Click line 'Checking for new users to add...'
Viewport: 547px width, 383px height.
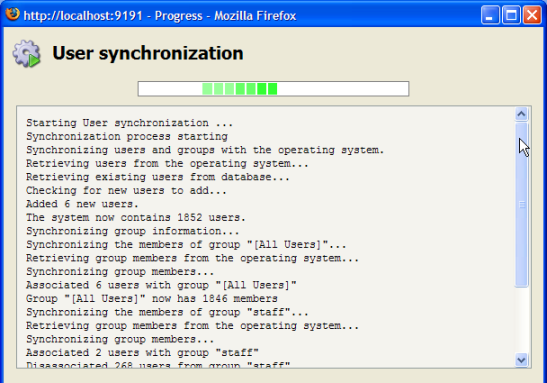coord(126,190)
